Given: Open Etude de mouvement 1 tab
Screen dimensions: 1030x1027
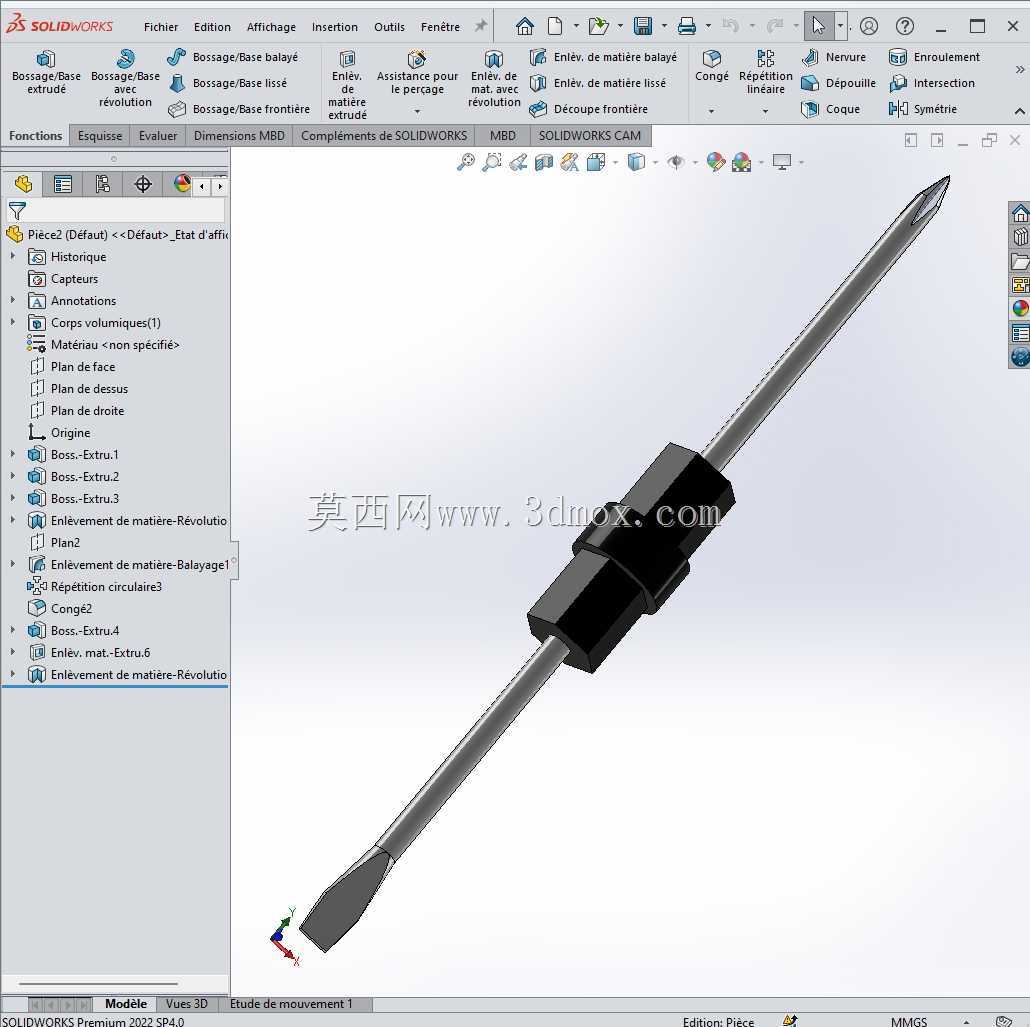Looking at the screenshot, I should [291, 1003].
